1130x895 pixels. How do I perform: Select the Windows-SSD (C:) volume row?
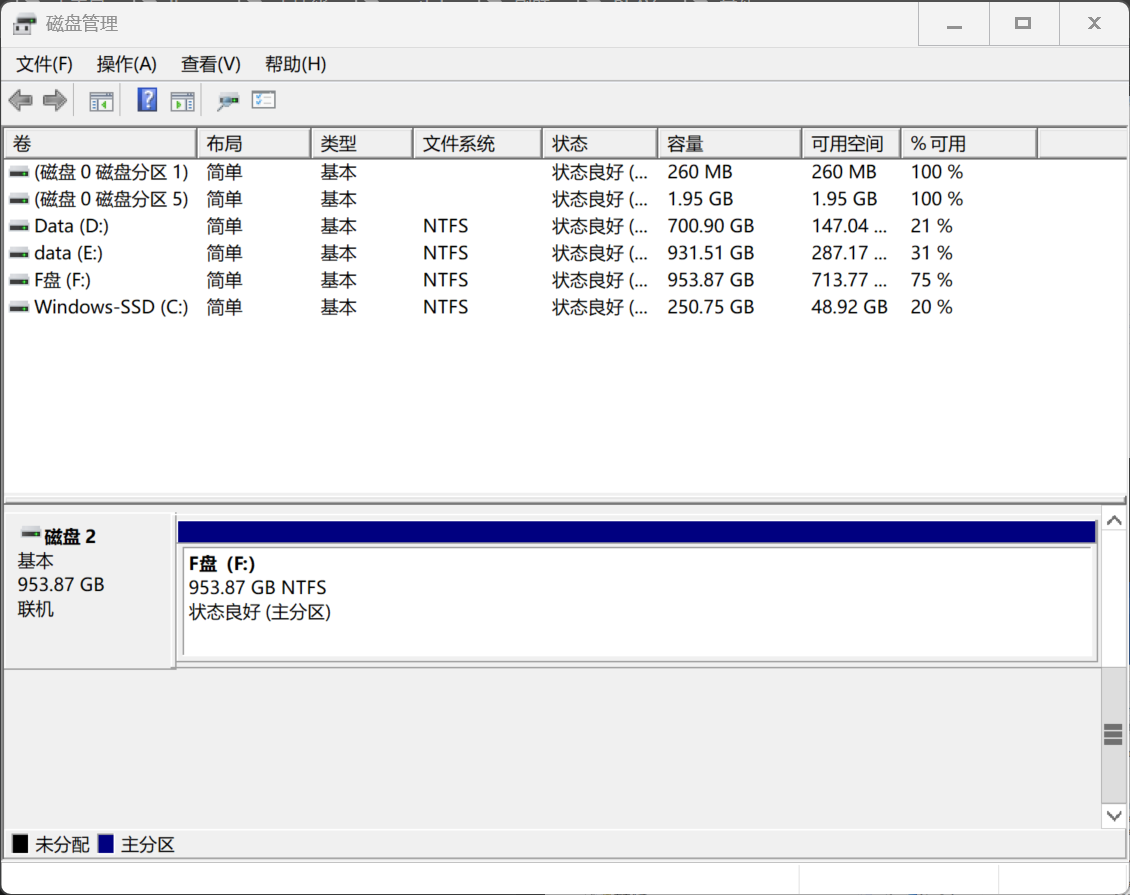[x=110, y=307]
